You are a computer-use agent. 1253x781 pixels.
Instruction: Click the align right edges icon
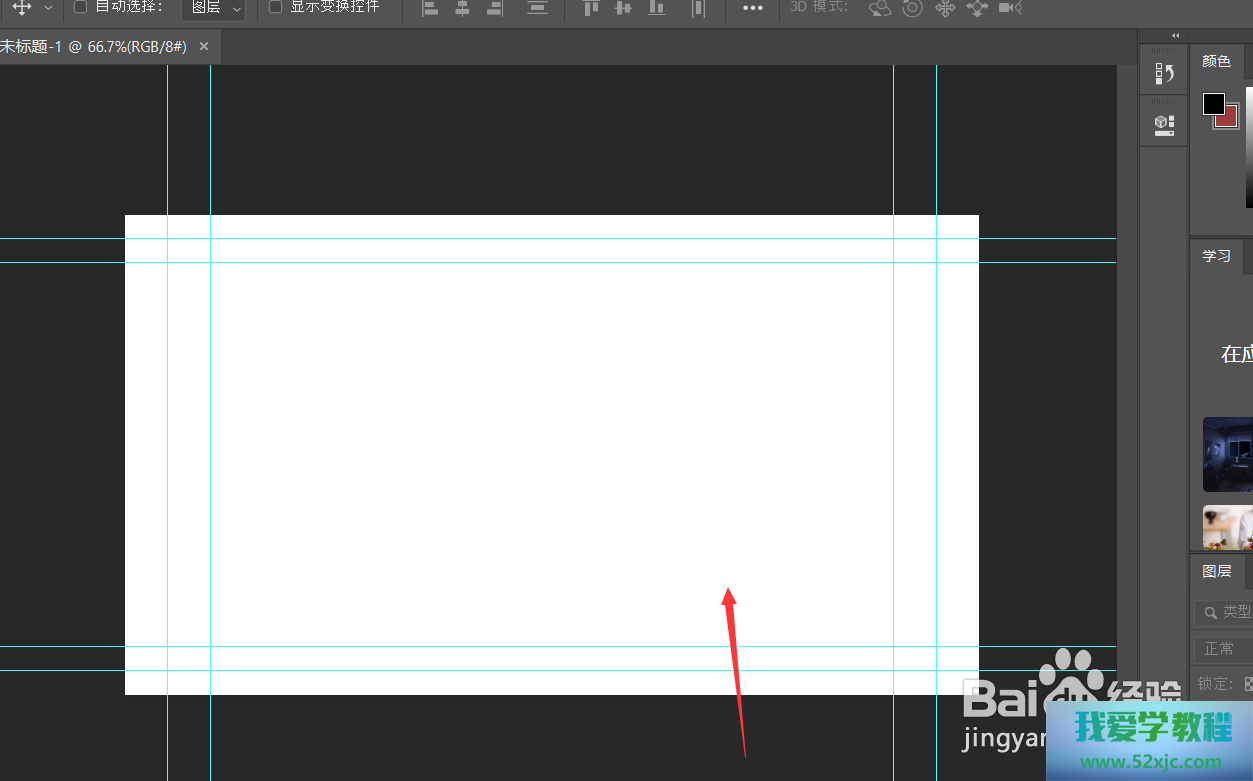[494, 8]
